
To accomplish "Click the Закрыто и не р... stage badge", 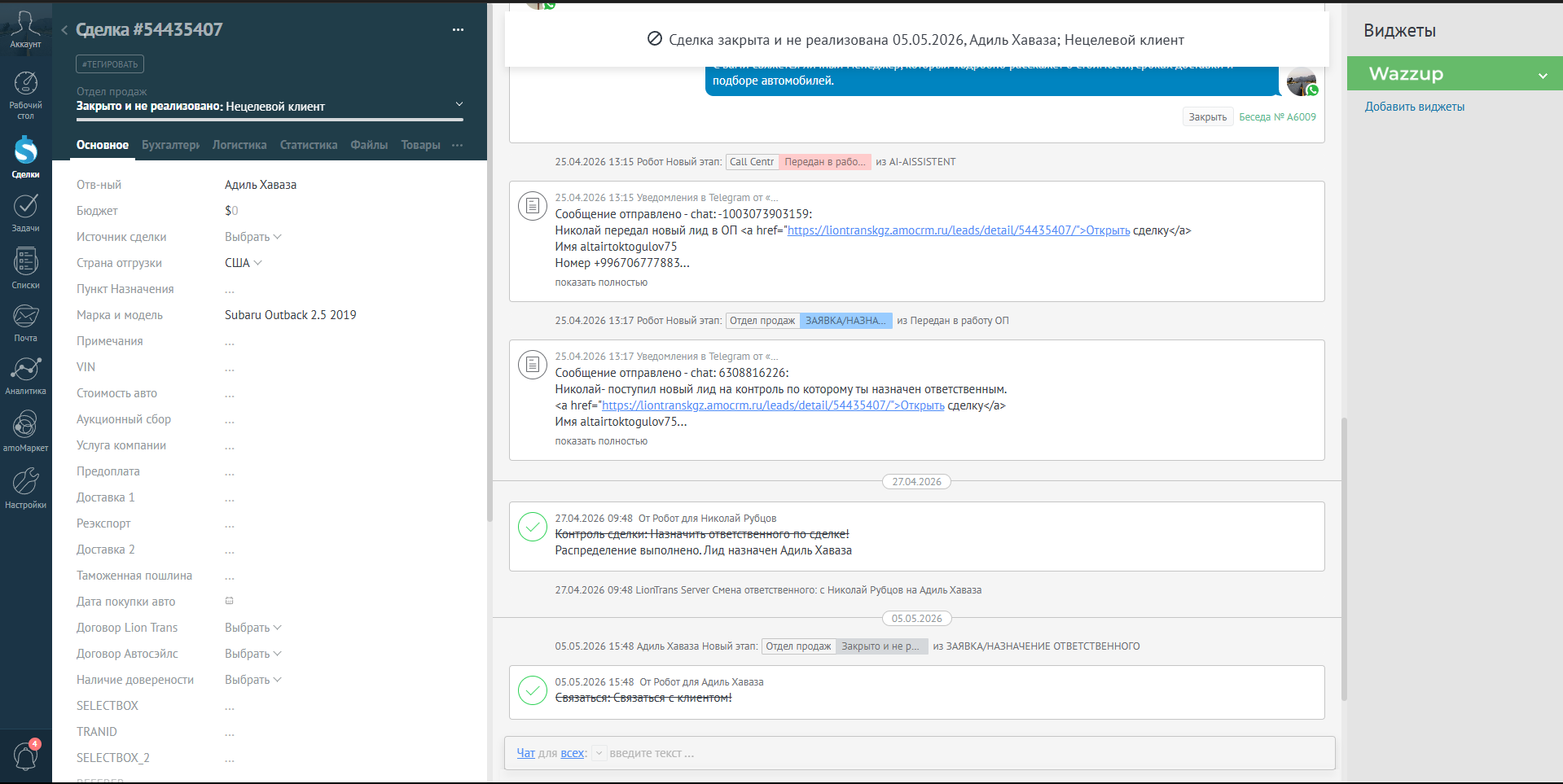I will pos(881,646).
